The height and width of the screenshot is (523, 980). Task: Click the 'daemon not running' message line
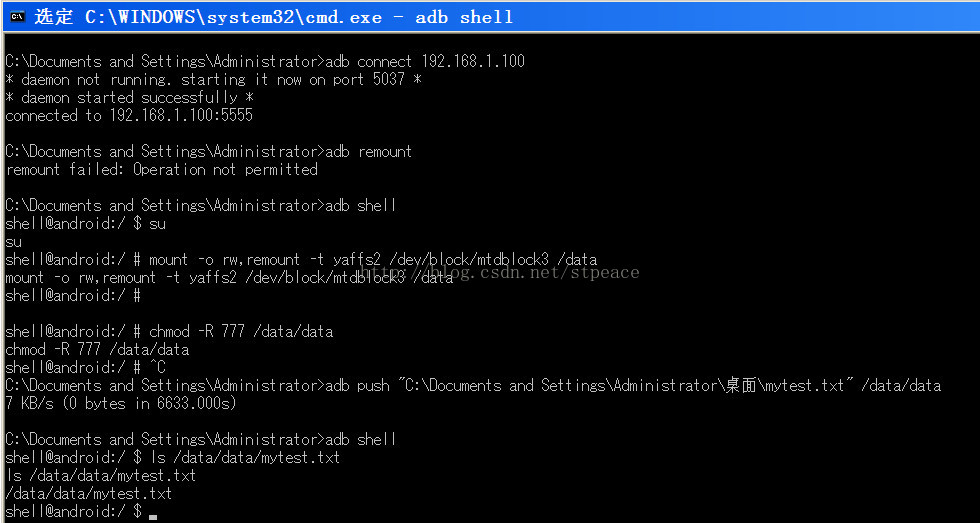click(213, 80)
